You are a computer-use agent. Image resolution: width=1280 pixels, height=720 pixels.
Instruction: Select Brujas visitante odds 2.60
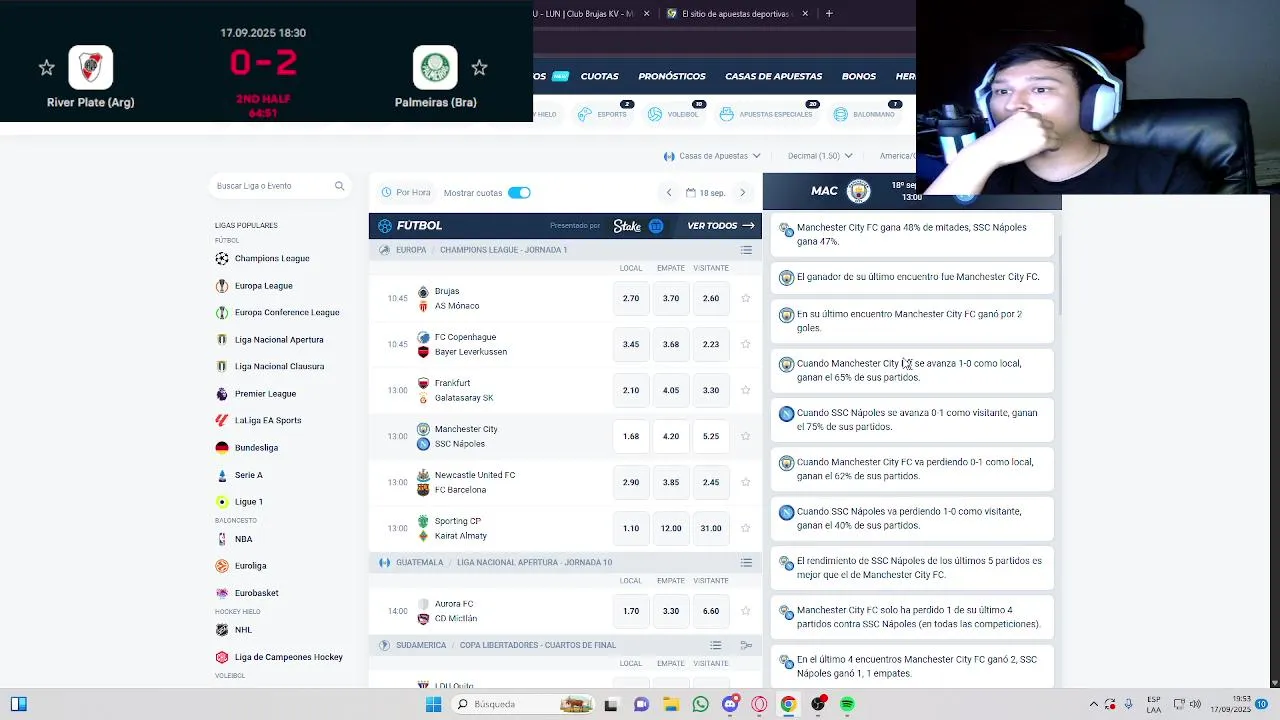[x=711, y=298]
